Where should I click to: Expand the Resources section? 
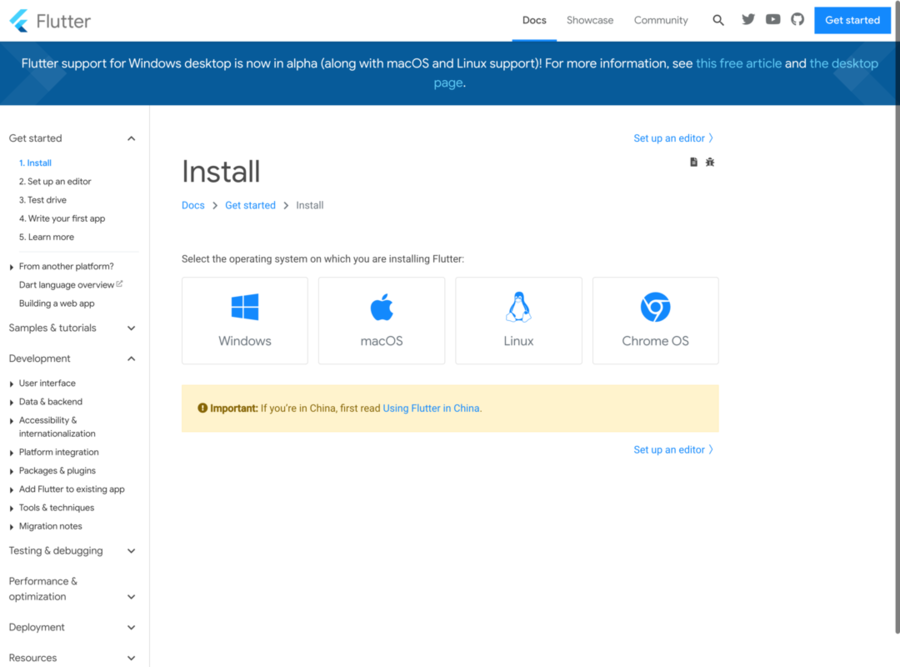point(131,658)
